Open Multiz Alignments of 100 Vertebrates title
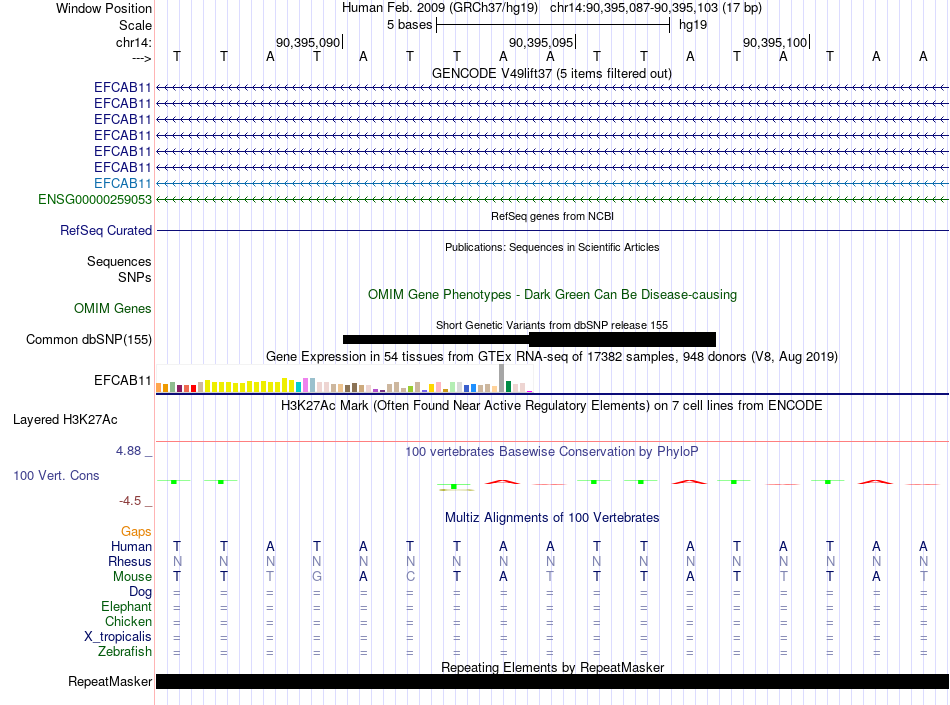The height and width of the screenshot is (705, 950). pyautogui.click(x=552, y=517)
